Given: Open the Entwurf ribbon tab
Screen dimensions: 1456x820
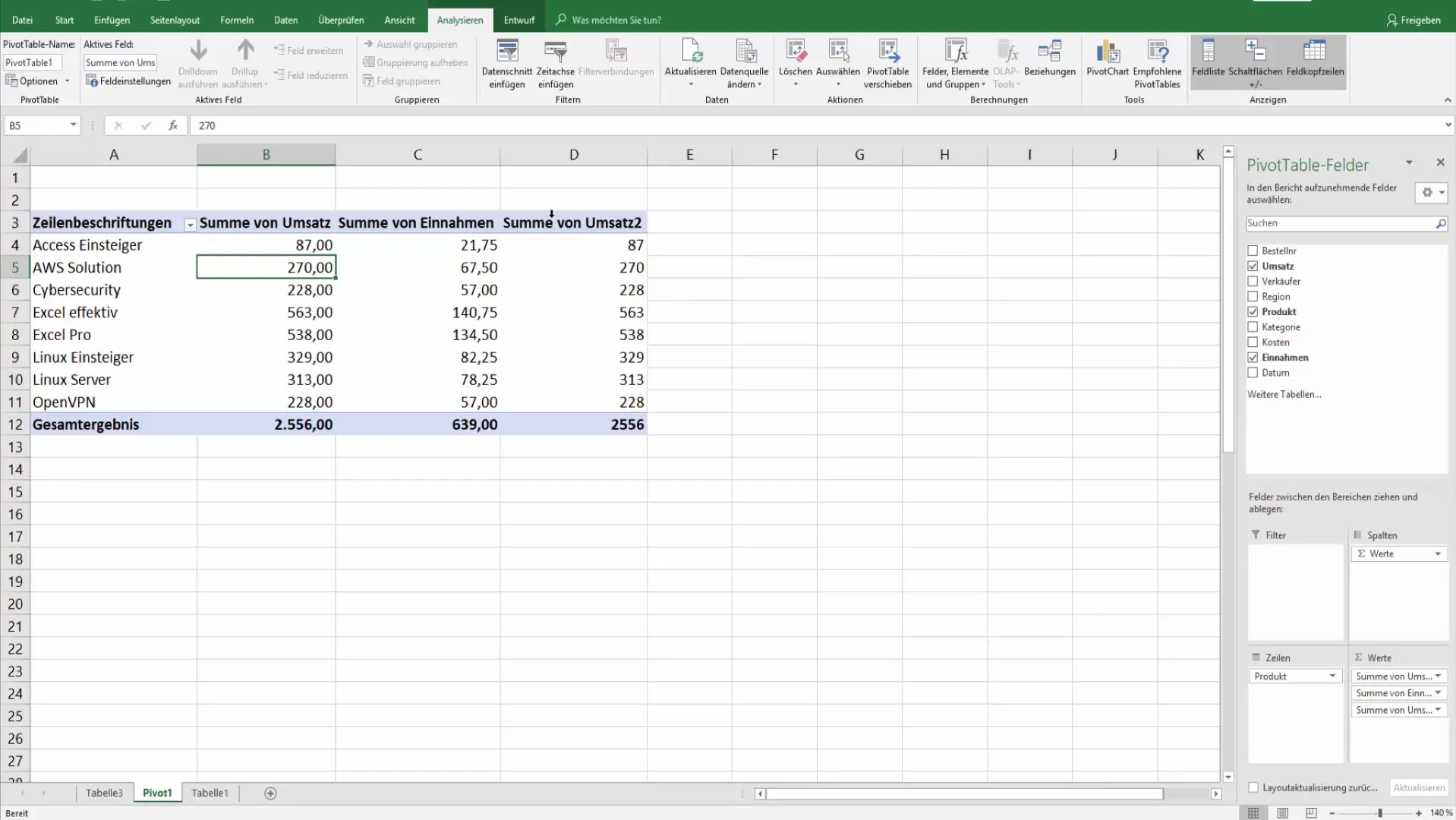Looking at the screenshot, I should [519, 20].
